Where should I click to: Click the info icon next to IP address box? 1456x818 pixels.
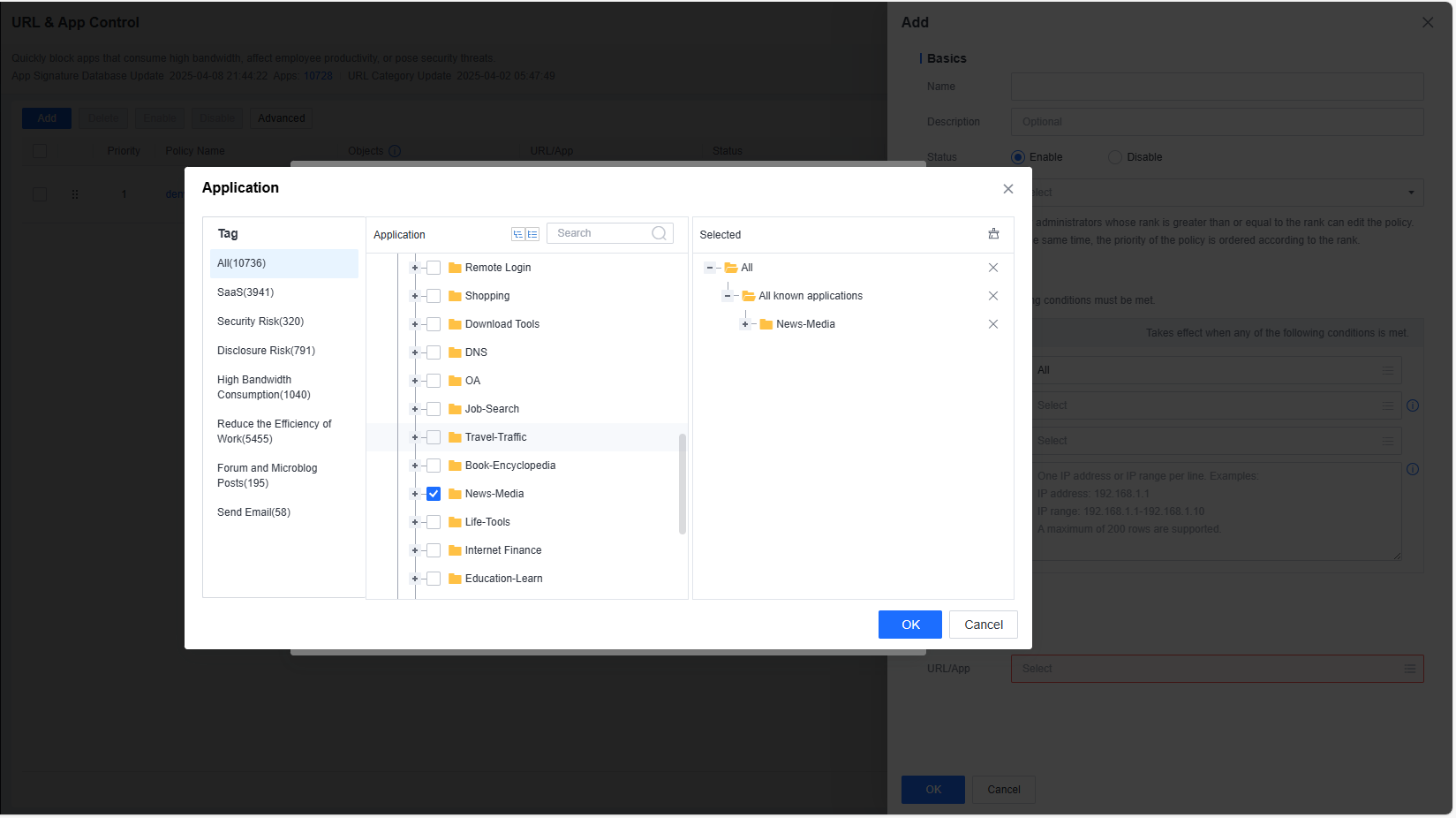[1413, 469]
